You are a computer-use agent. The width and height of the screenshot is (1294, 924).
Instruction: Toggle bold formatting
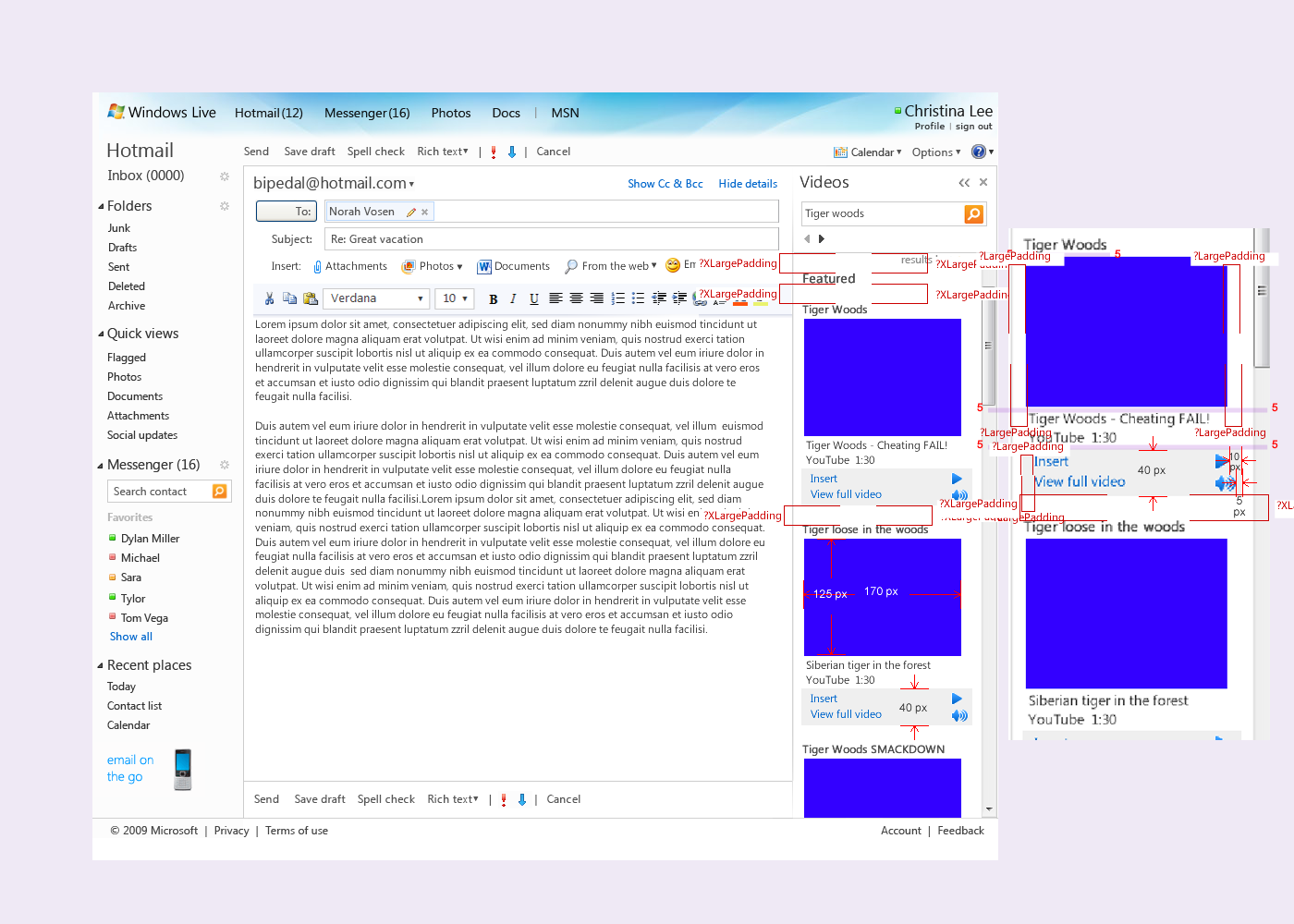(x=493, y=298)
